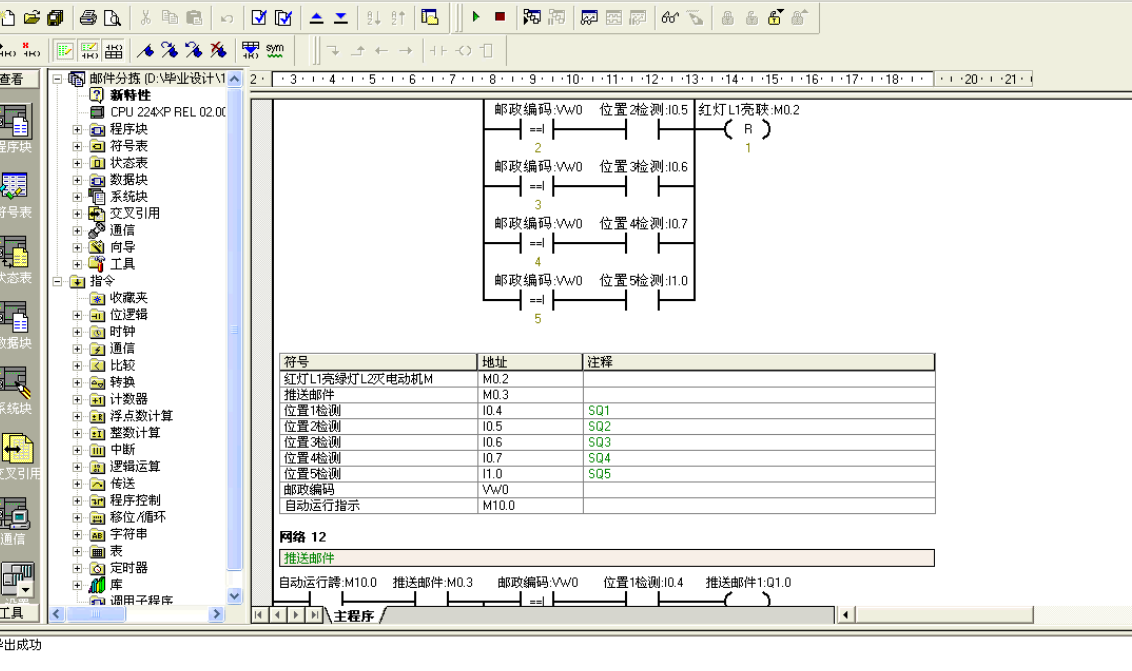Go to the previous bookmark

pos(193,51)
